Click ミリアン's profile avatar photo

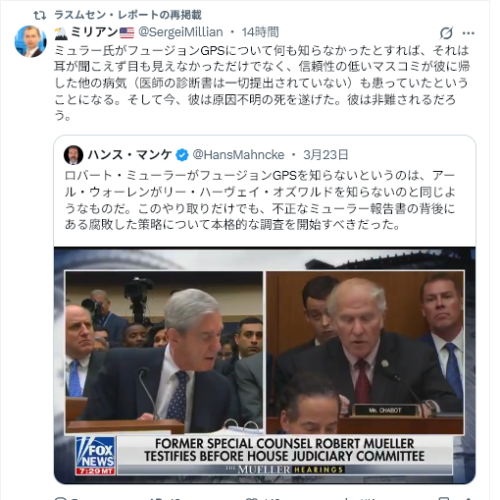pyautogui.click(x=30, y=41)
